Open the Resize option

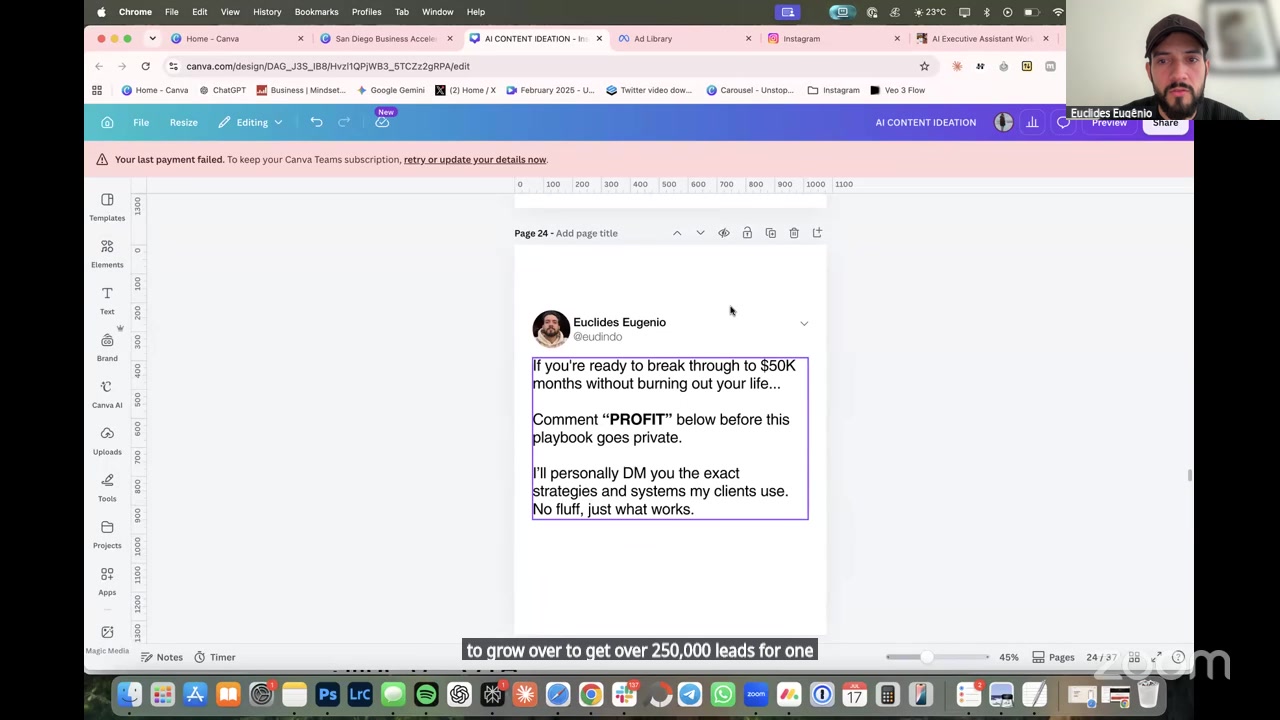pyautogui.click(x=183, y=122)
